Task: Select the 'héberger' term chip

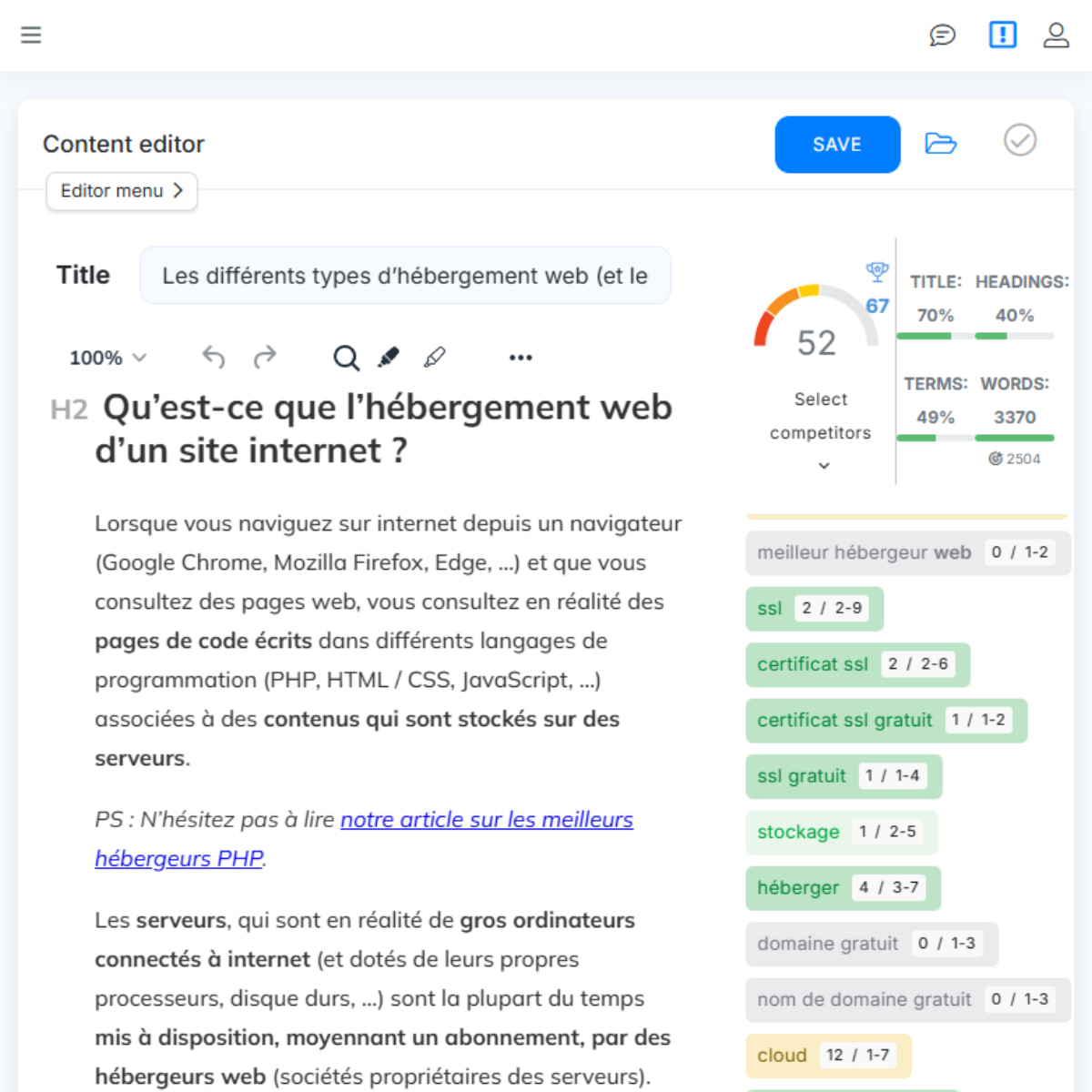Action: click(x=843, y=888)
